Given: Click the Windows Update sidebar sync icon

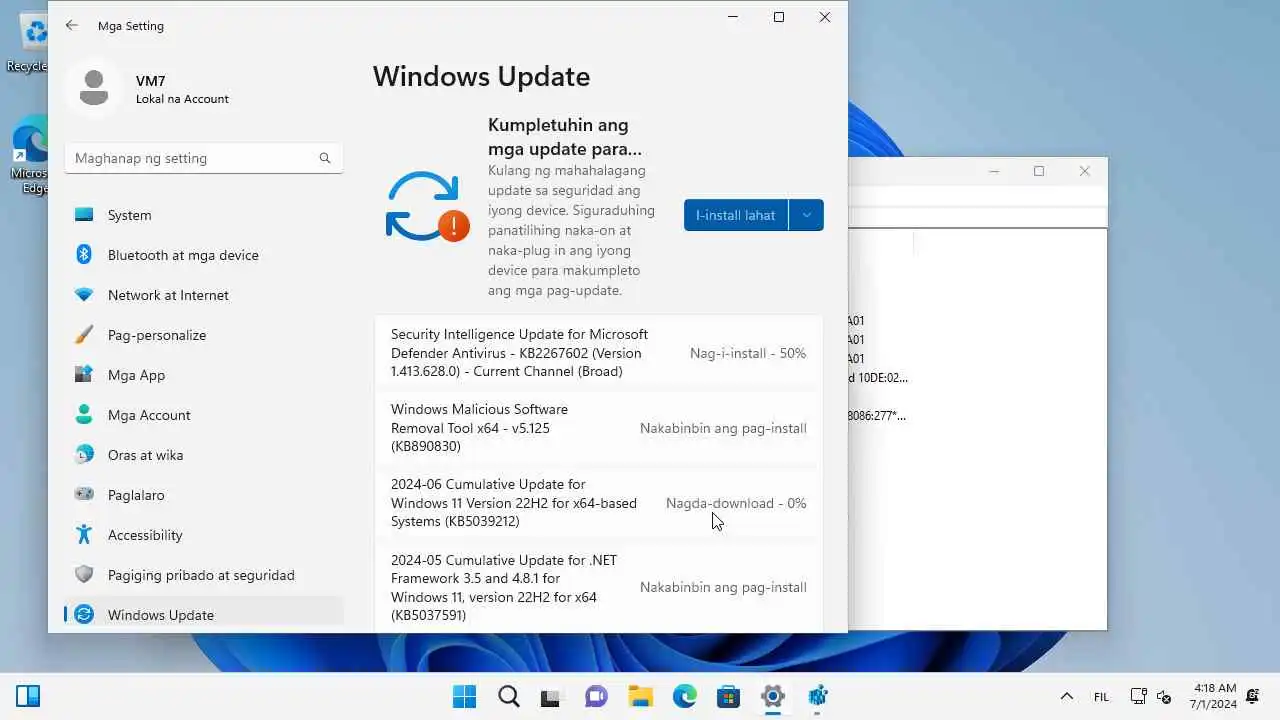Looking at the screenshot, I should [85, 615].
